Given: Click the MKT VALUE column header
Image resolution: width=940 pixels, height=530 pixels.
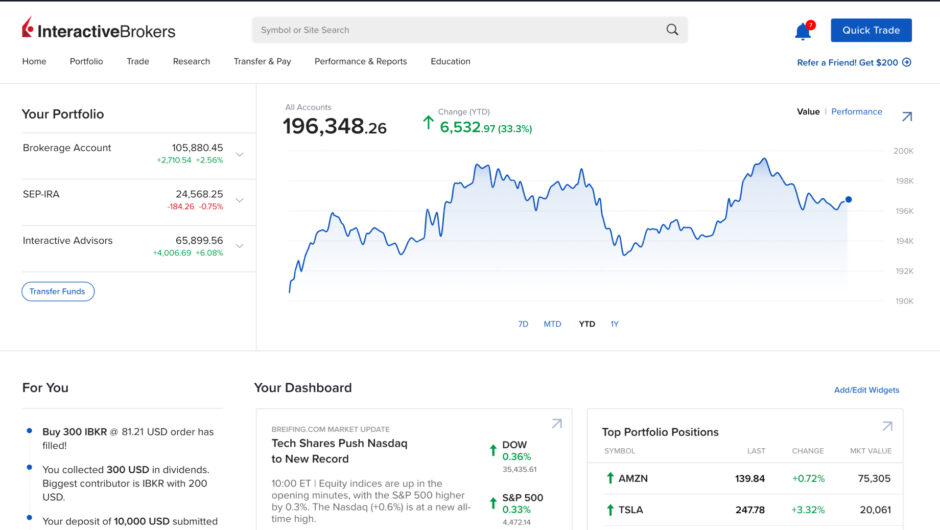Looking at the screenshot, I should click(870, 451).
